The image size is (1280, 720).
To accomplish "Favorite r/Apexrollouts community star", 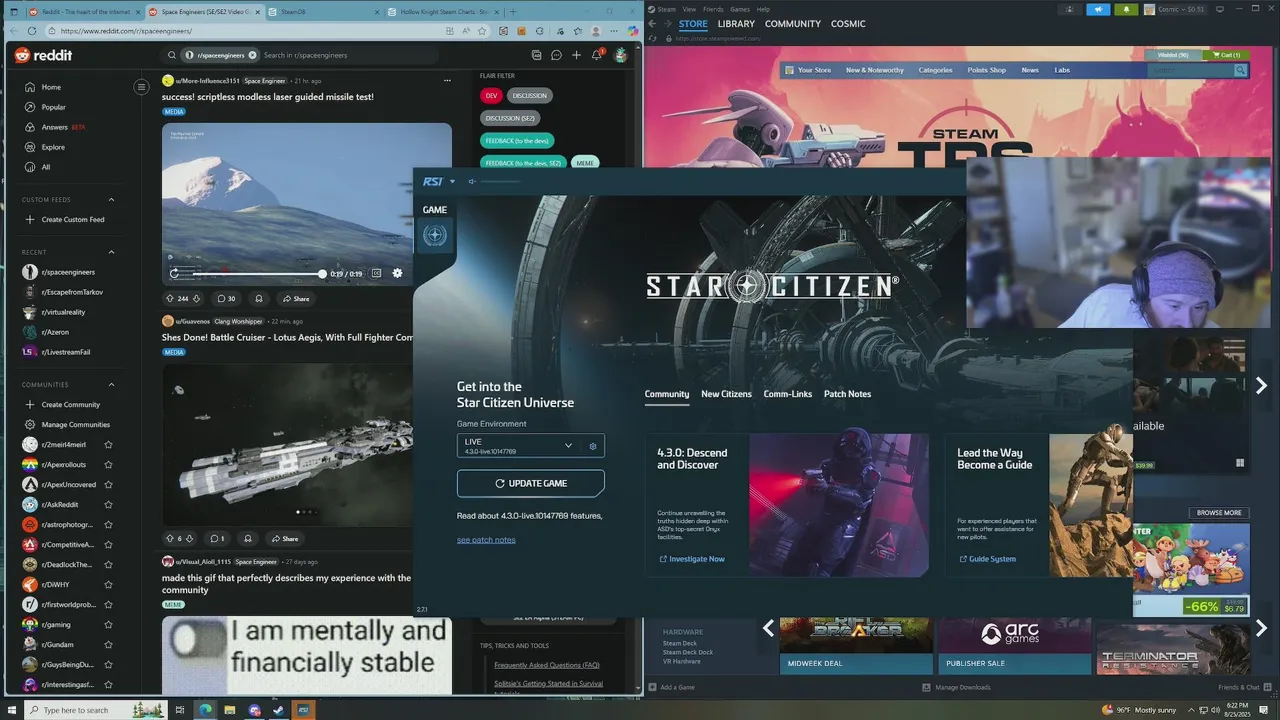I will point(108,464).
